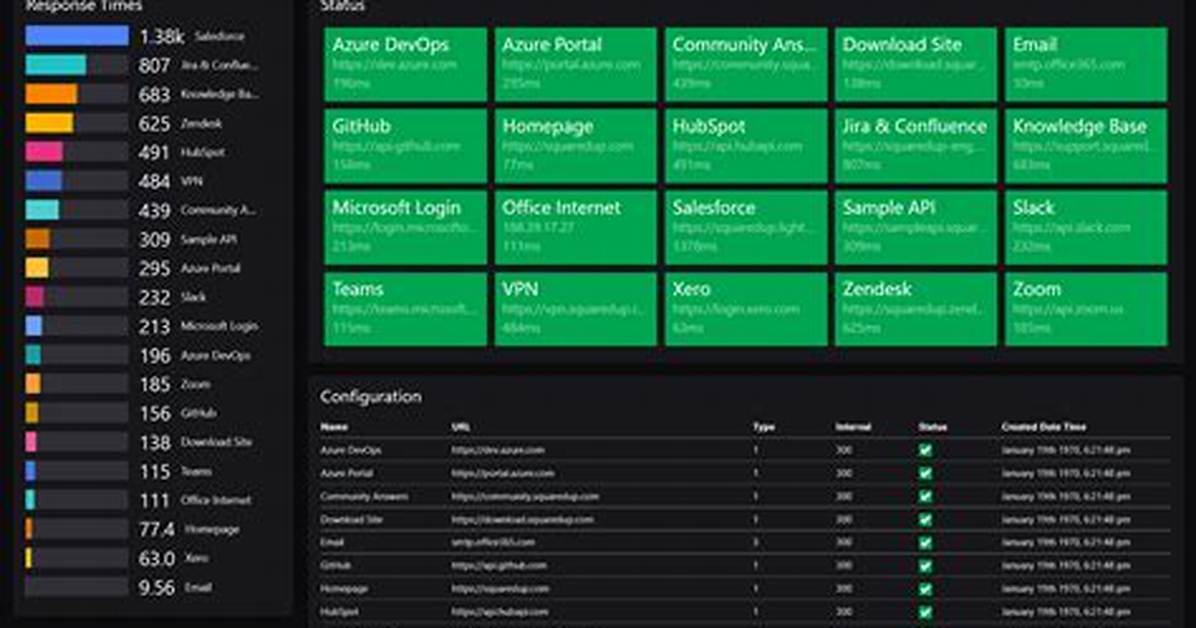This screenshot has height=628, width=1196.
Task: Select the 295 Azure Portal response bar
Action: 77,268
